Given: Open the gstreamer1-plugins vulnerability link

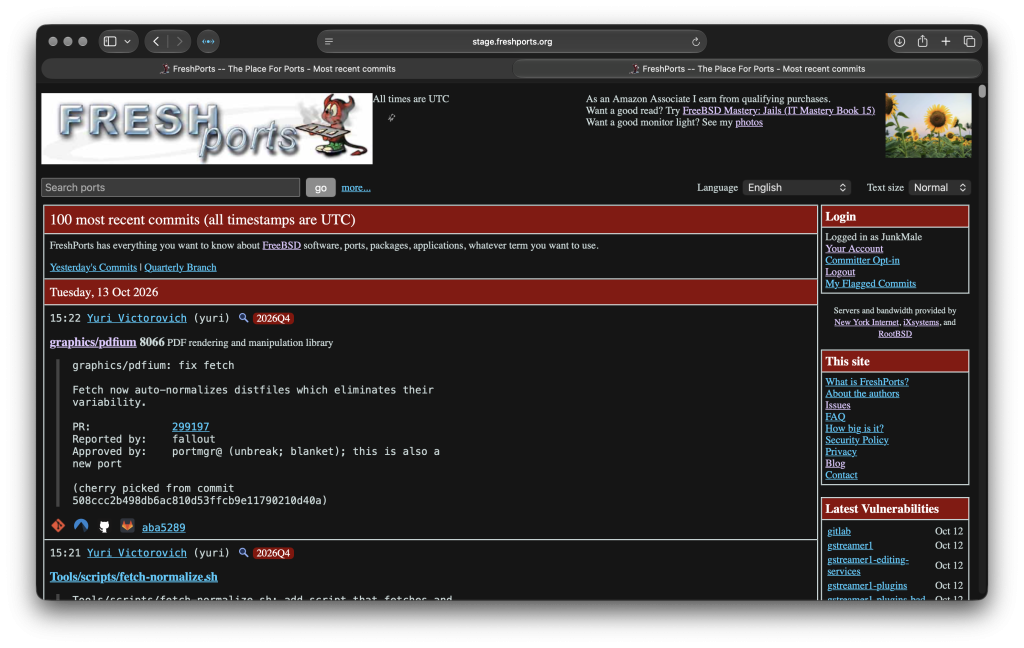Looking at the screenshot, I should [867, 586].
